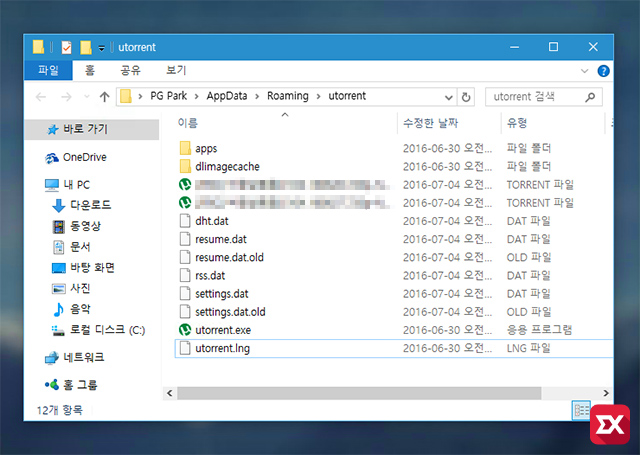Click the Properties quick access icon

point(66,47)
